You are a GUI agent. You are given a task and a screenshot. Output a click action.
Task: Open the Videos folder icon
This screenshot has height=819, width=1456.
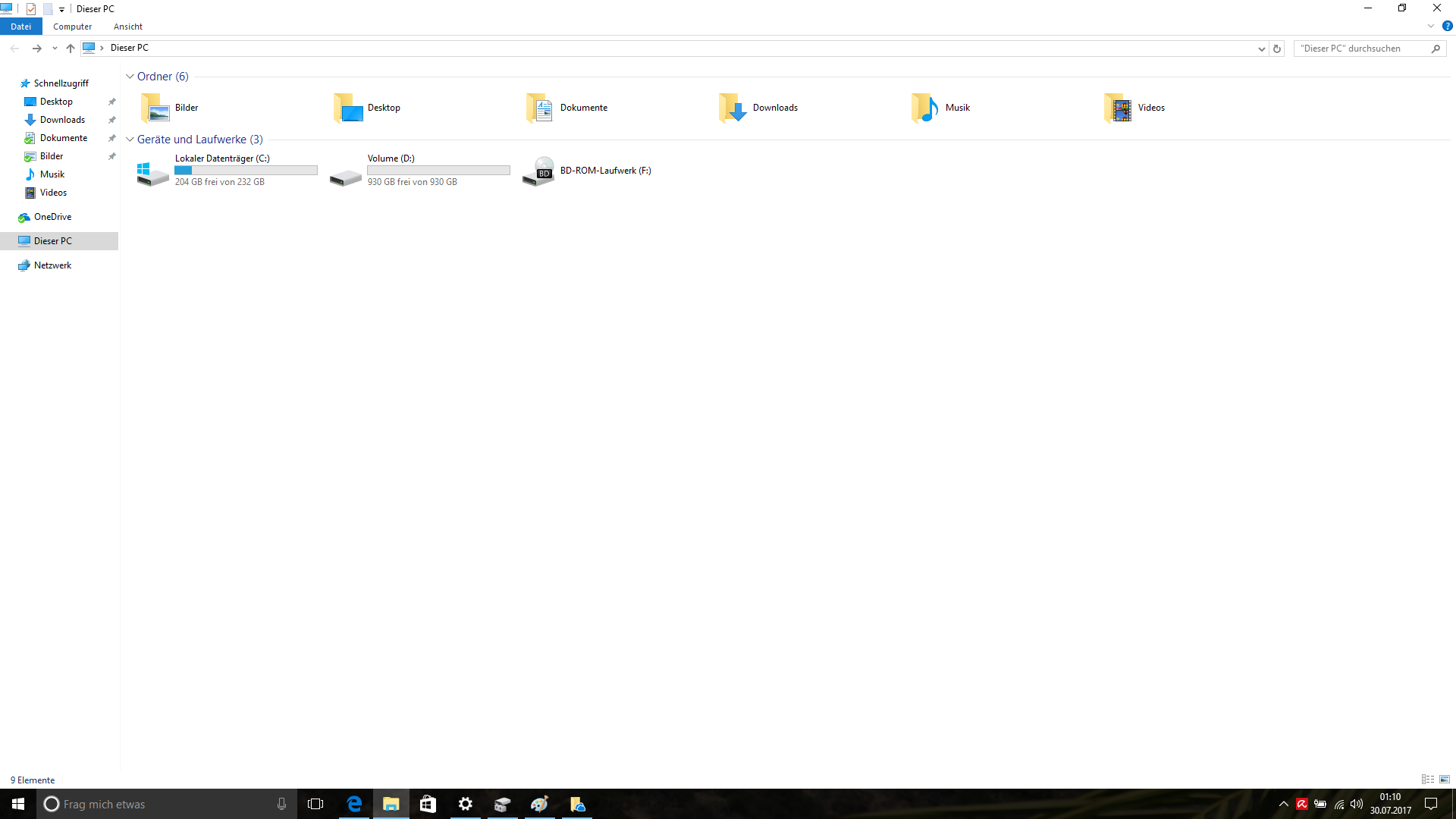point(1118,108)
